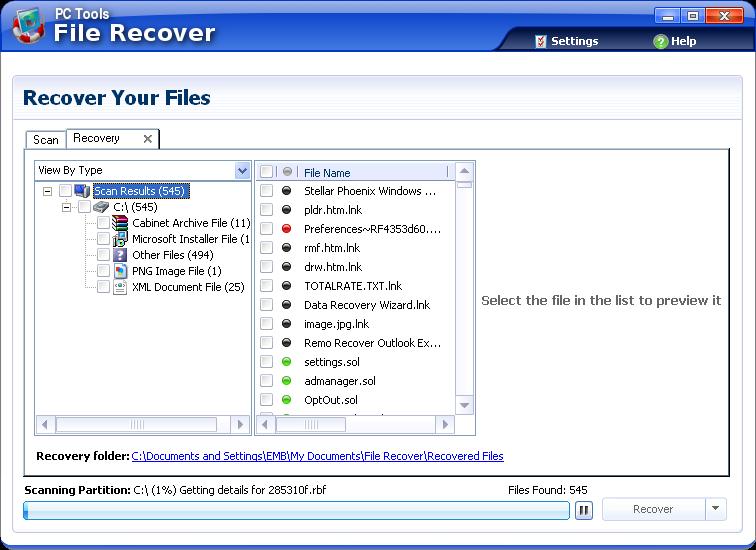Click the C:\ drive icon in tree

click(101, 207)
